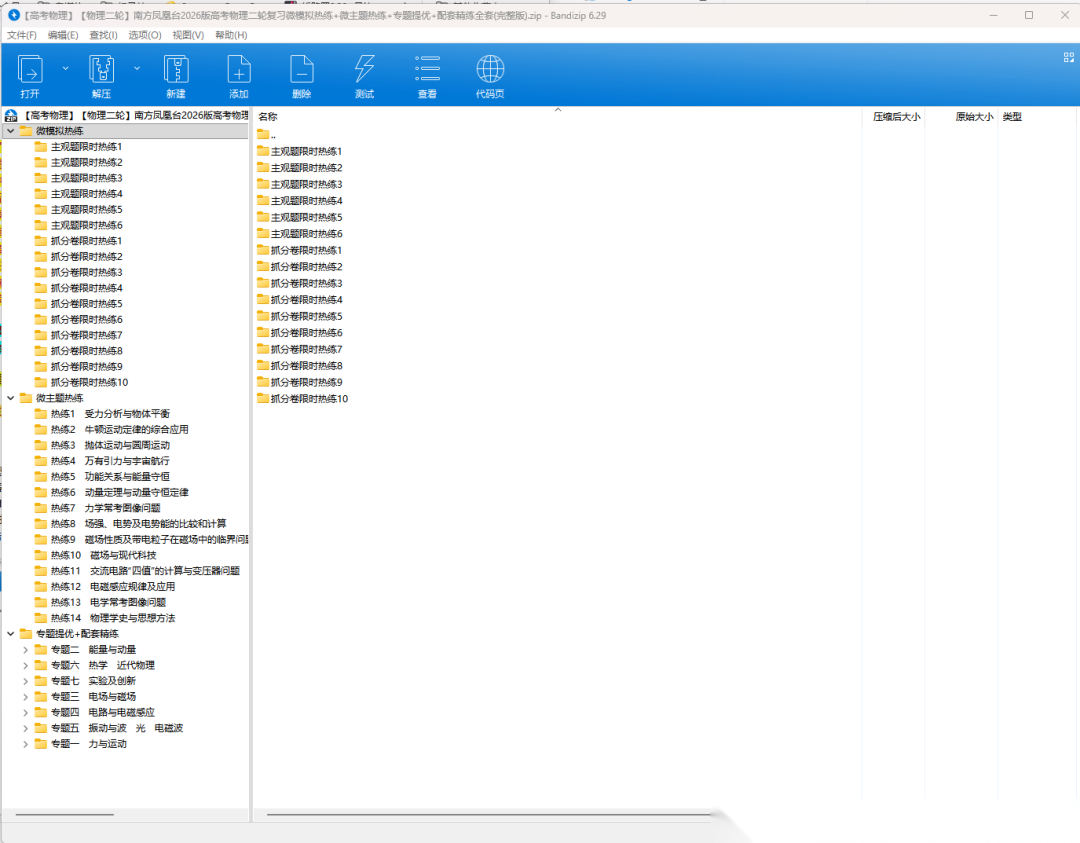Click the Delete (删除) toolbar icon

click(x=301, y=69)
